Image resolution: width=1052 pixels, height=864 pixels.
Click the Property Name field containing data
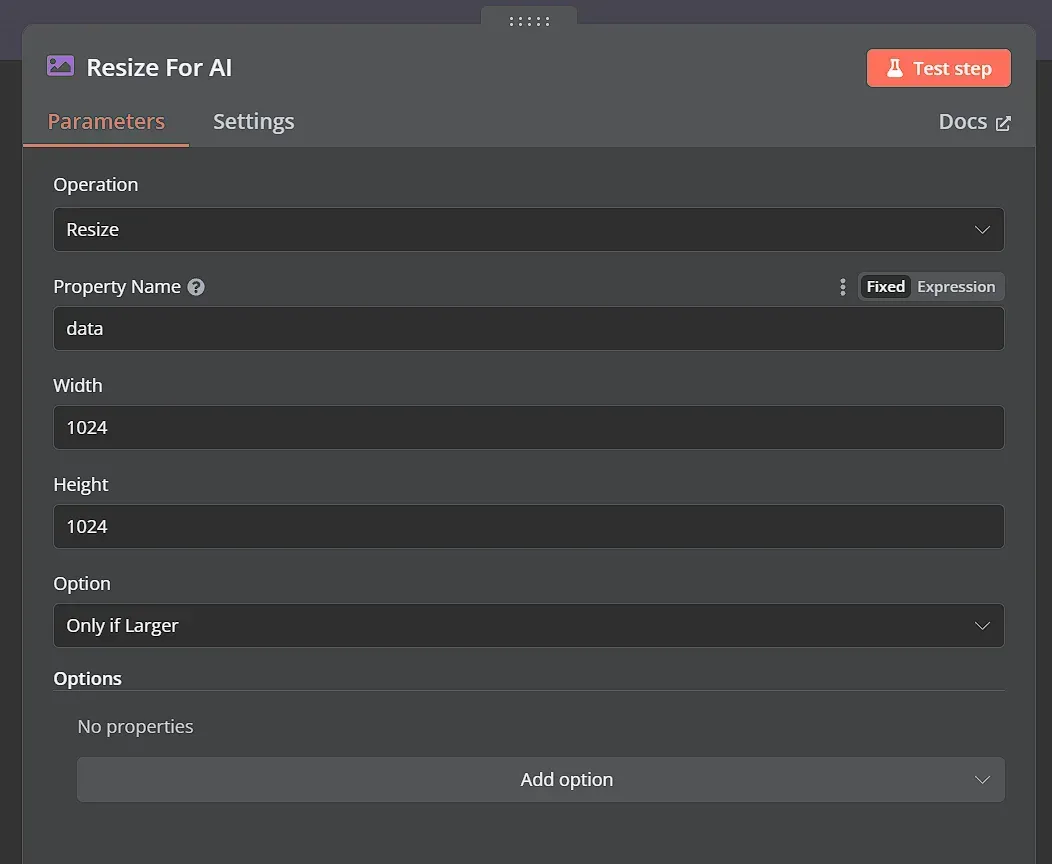coord(528,328)
